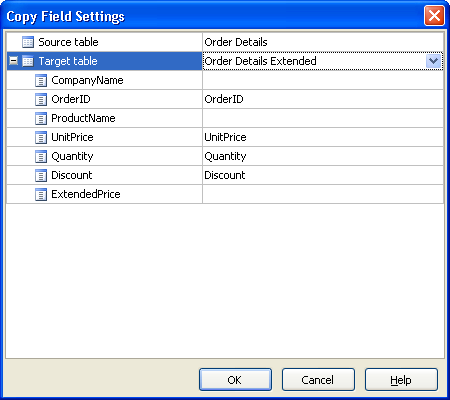
Task: Click the Cancel button
Action: tap(318, 380)
